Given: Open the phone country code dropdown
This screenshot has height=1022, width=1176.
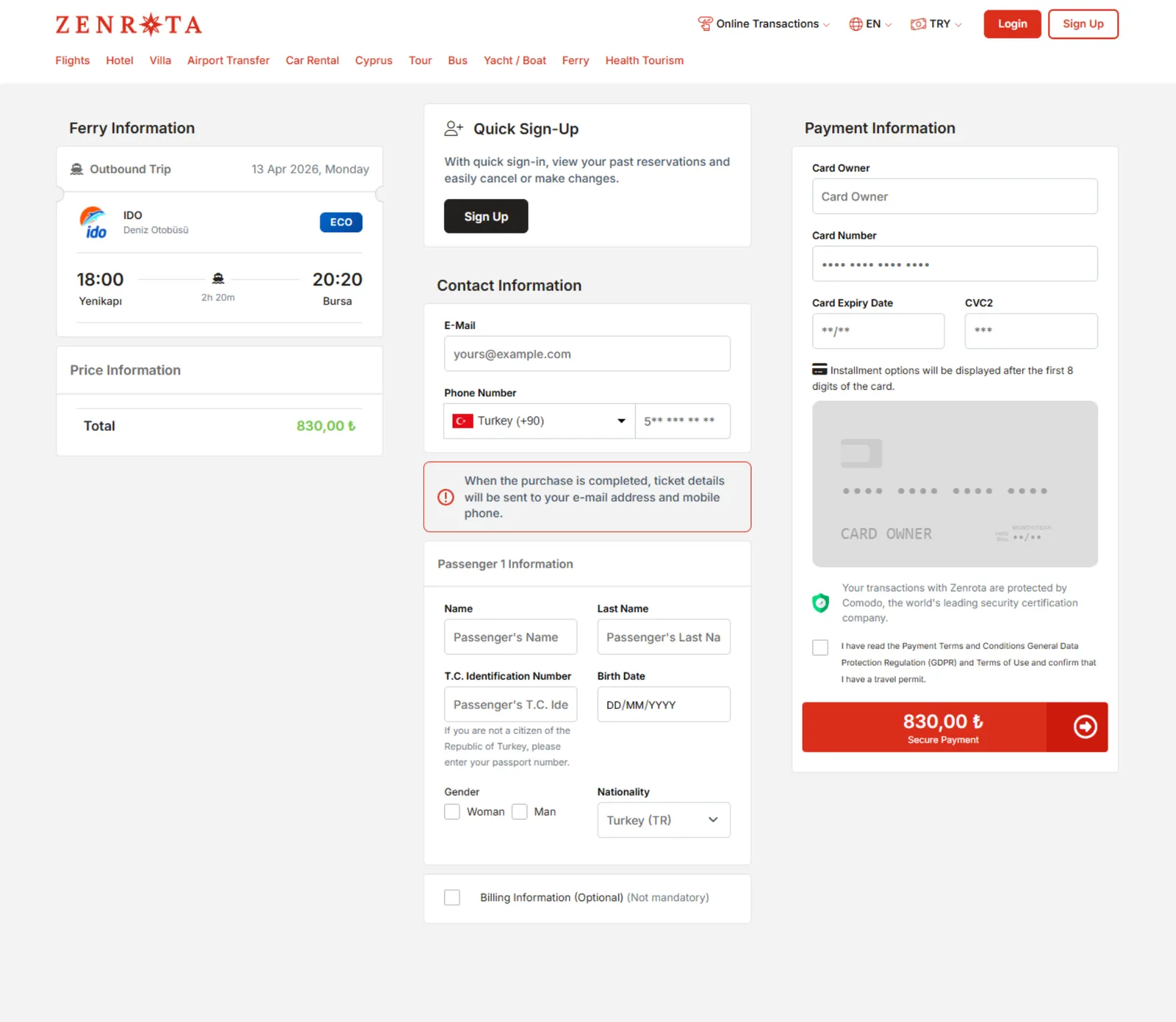Looking at the screenshot, I should 539,421.
